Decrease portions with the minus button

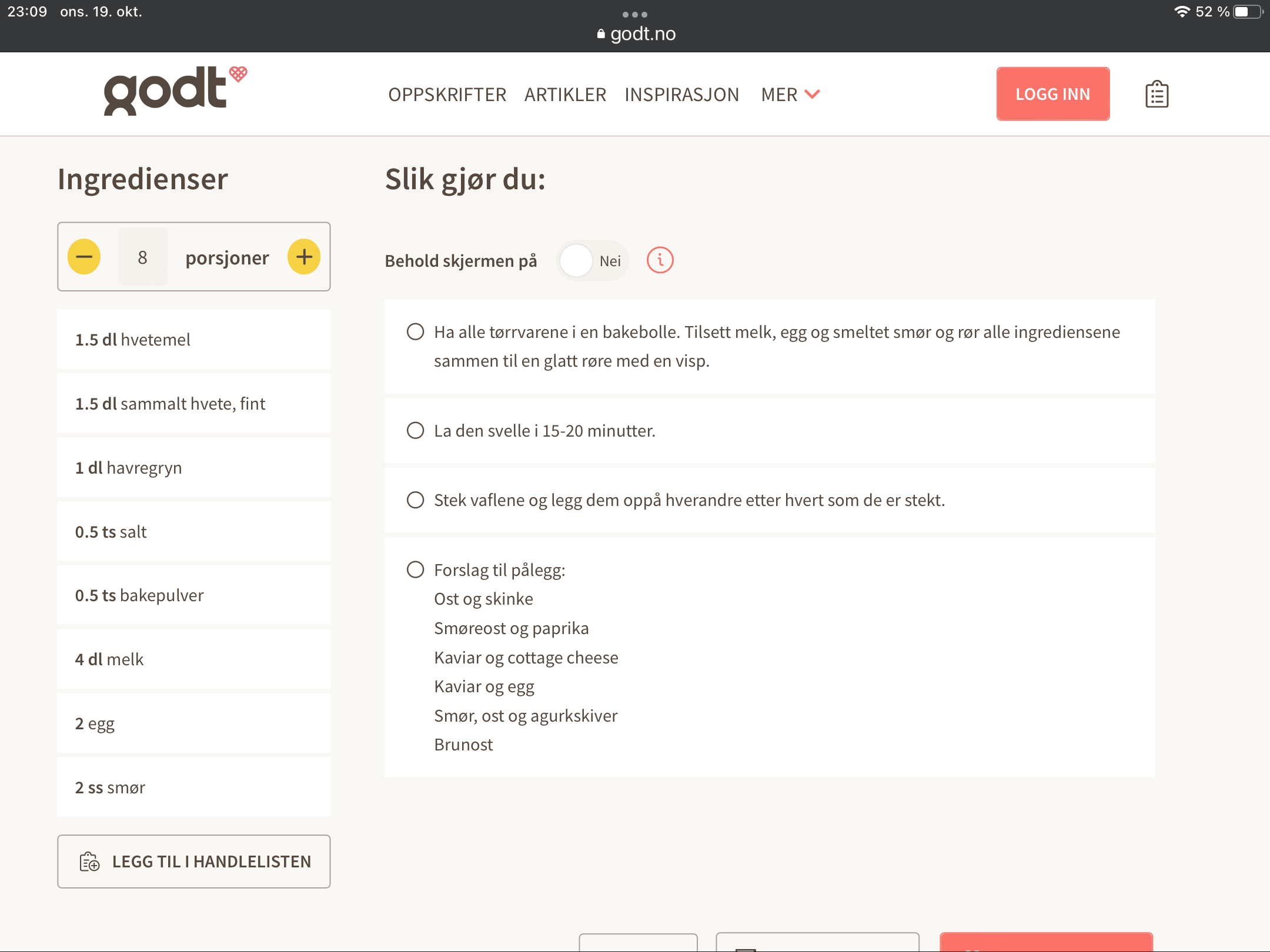coord(84,257)
